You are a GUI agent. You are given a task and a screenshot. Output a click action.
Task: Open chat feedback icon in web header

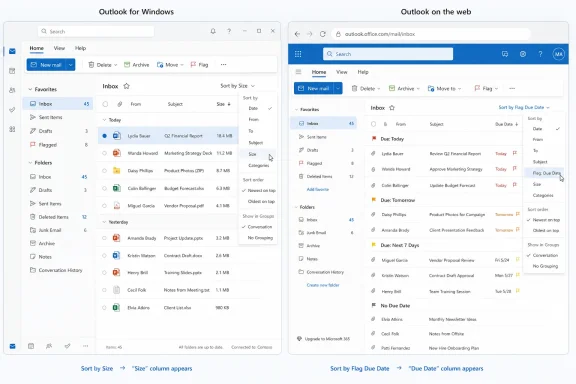click(505, 54)
